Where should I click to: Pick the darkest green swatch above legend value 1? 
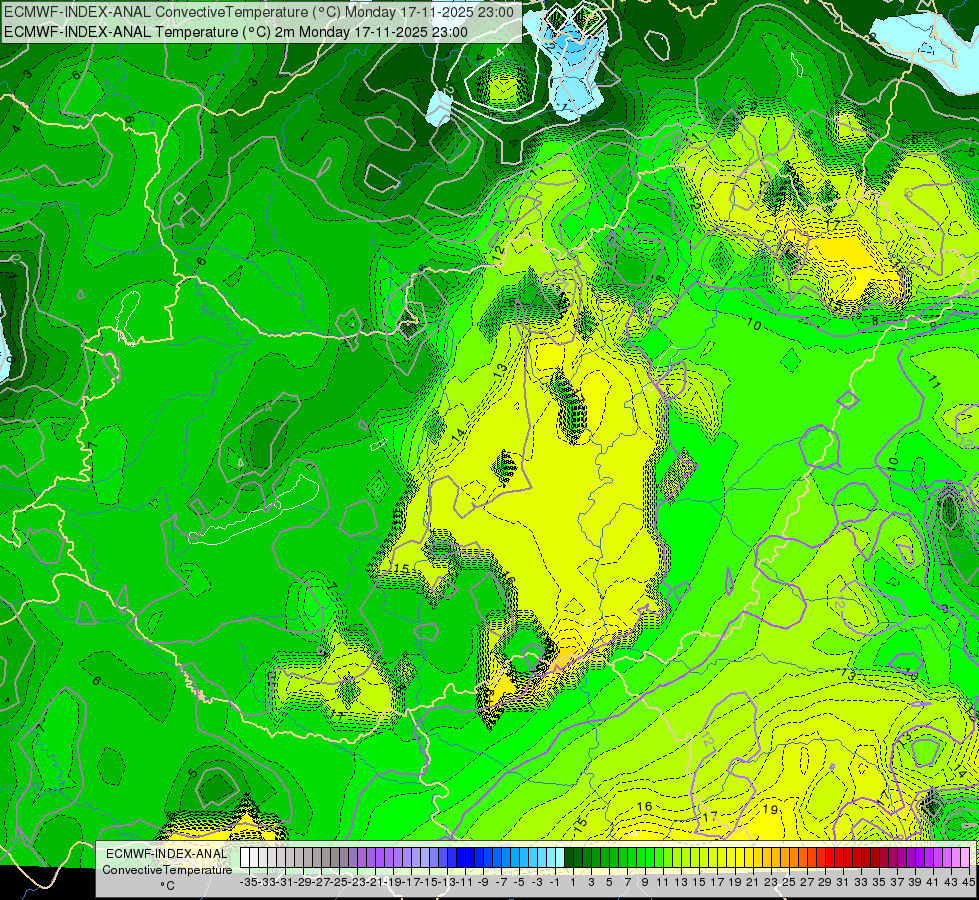(569, 858)
